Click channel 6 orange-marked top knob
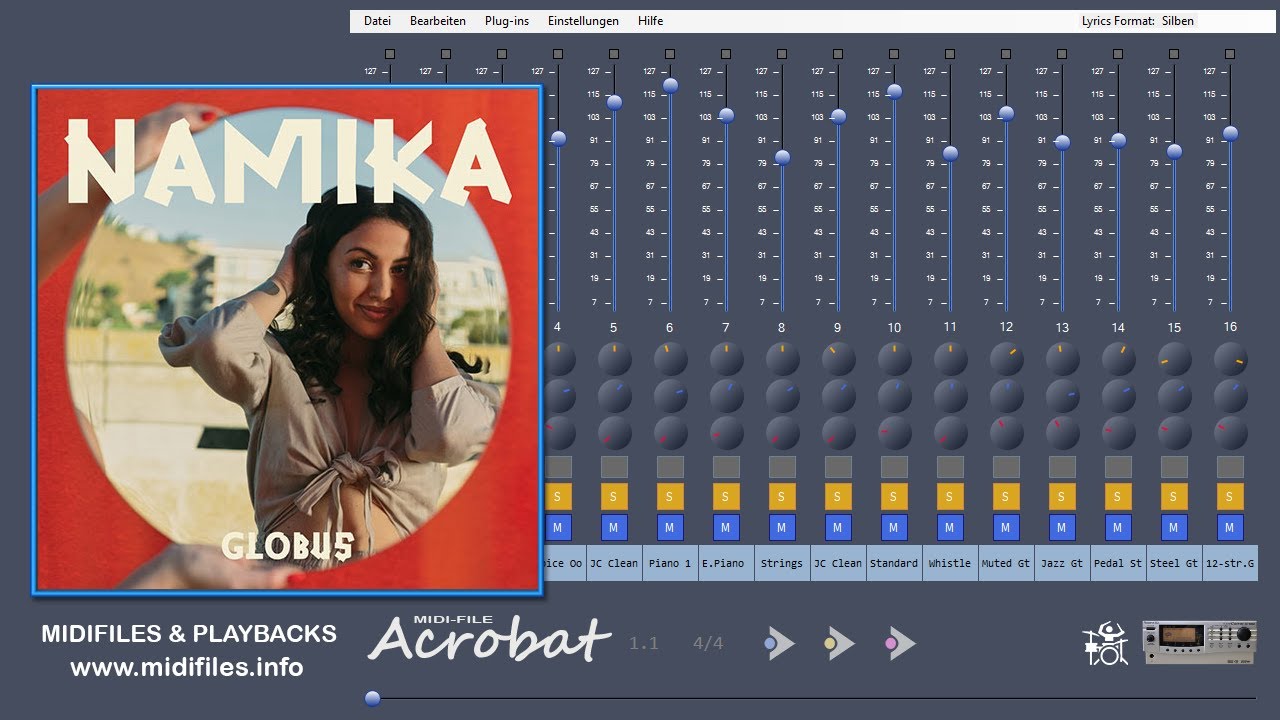 (x=670, y=359)
